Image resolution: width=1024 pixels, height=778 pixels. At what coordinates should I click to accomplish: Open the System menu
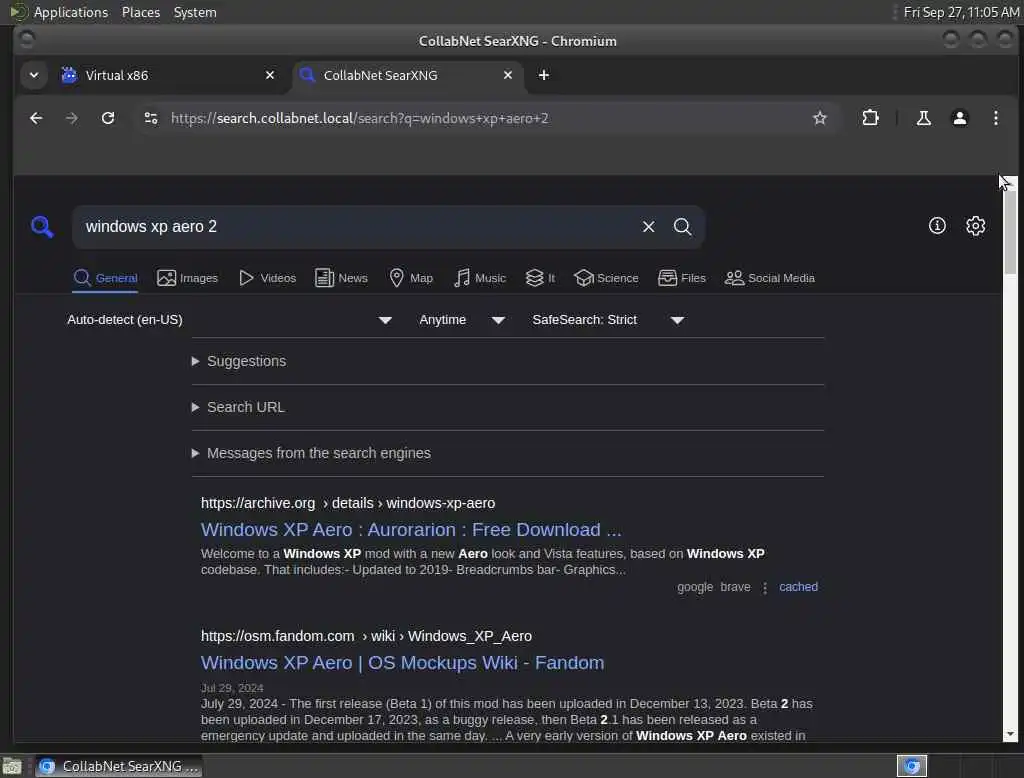click(195, 12)
